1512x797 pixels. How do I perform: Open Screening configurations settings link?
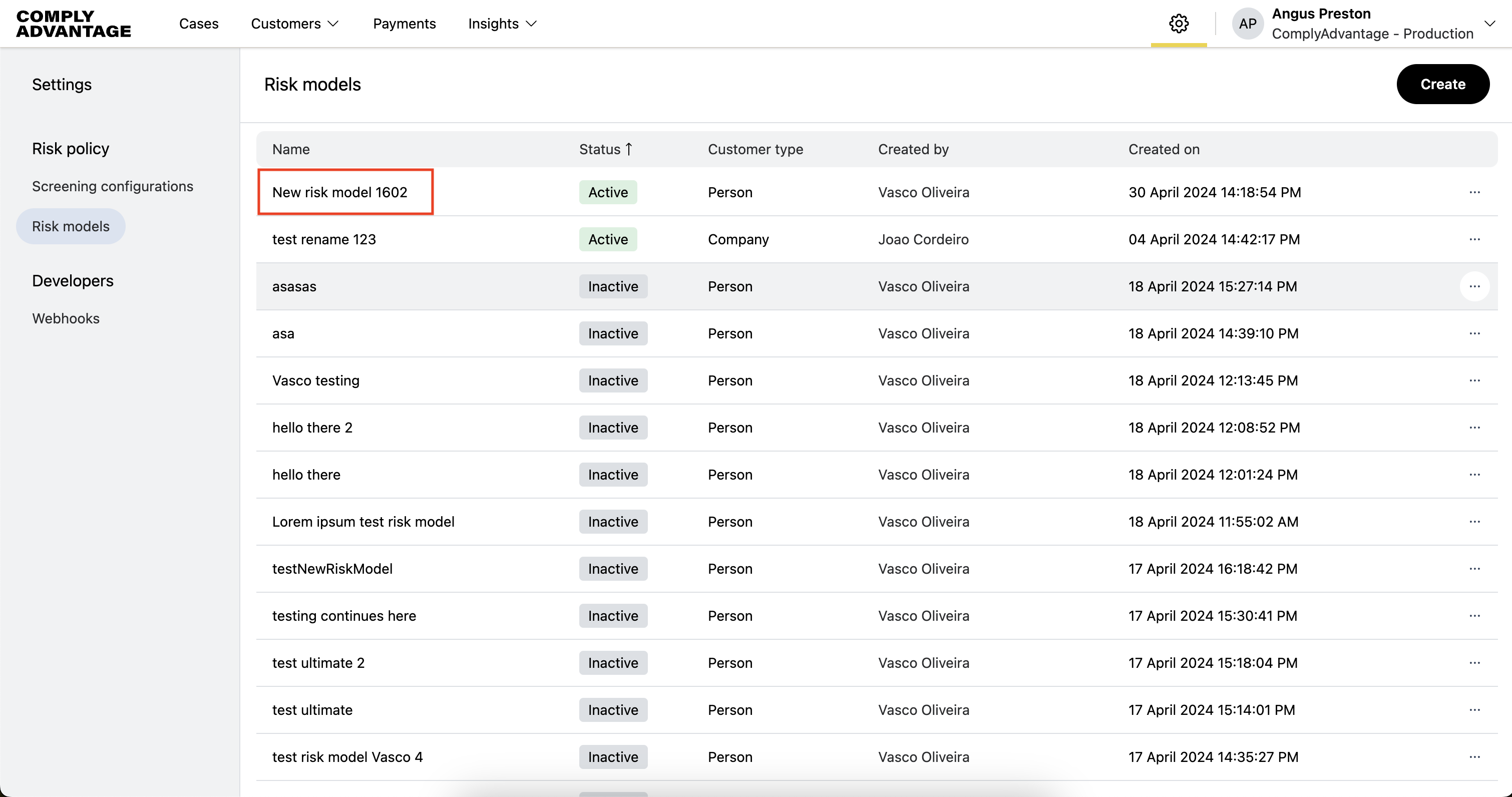[x=112, y=186]
